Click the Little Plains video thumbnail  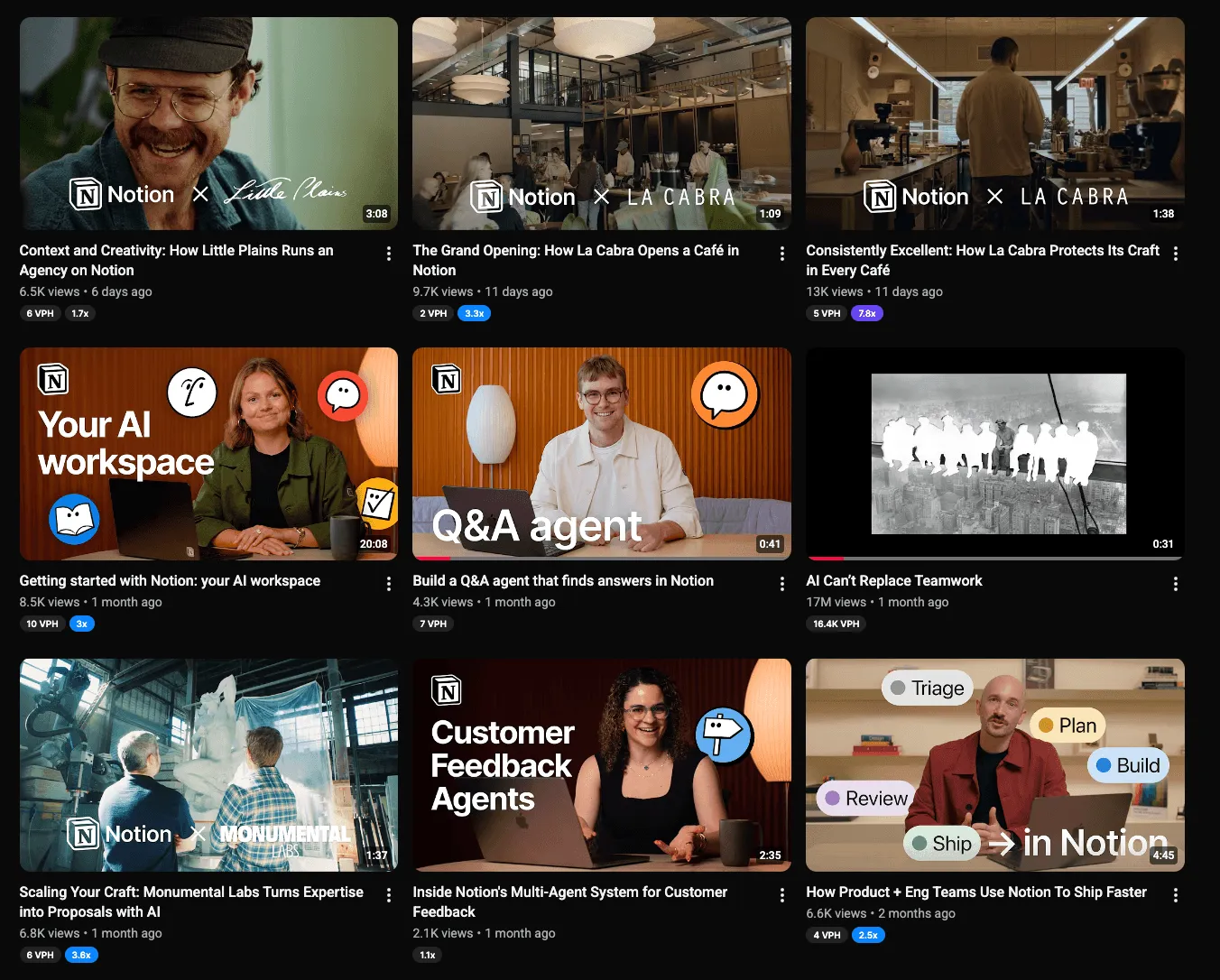click(208, 124)
